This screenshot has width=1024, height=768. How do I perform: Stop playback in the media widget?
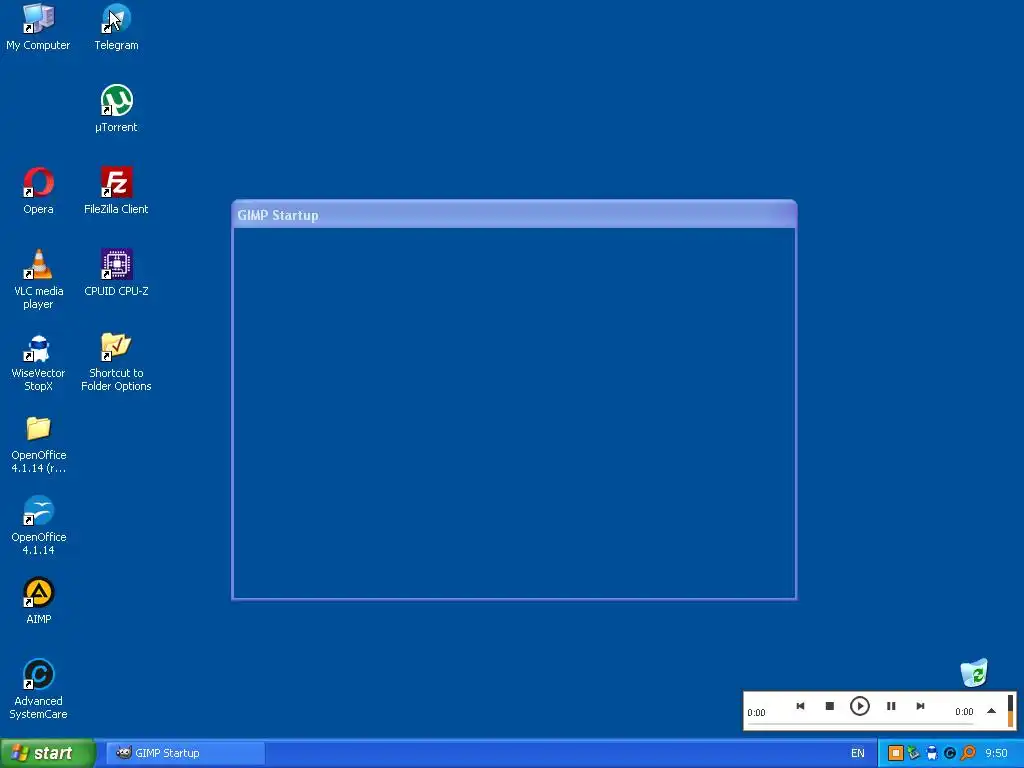click(829, 706)
